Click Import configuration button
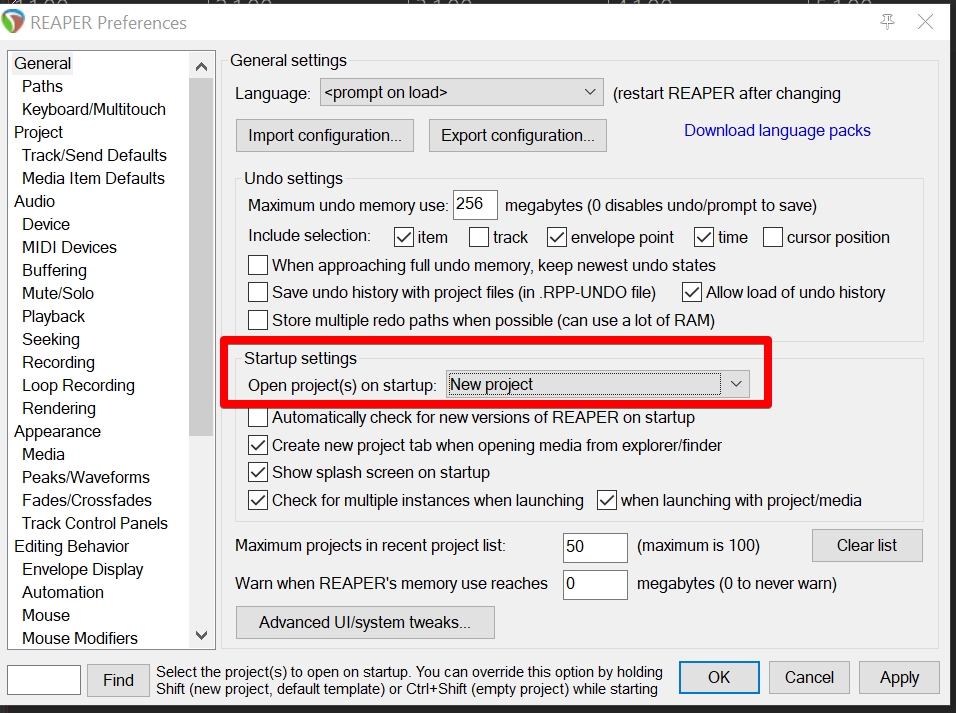956x713 pixels. [x=324, y=135]
